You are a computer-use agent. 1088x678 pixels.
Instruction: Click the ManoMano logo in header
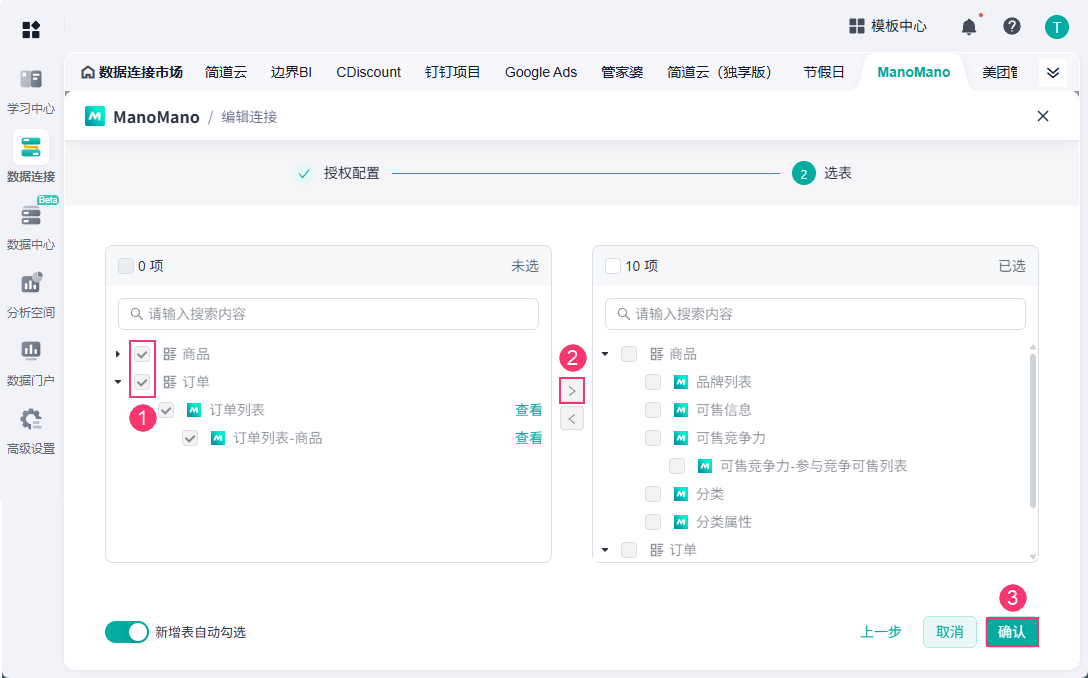94,117
